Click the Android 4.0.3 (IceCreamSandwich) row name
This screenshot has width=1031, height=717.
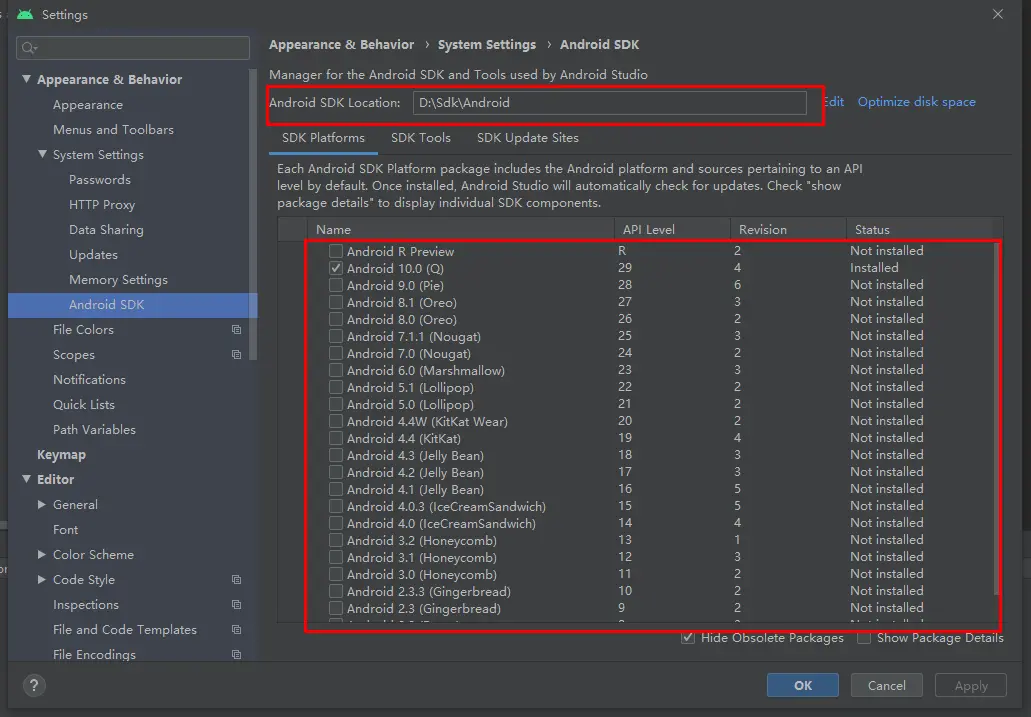(x=446, y=507)
